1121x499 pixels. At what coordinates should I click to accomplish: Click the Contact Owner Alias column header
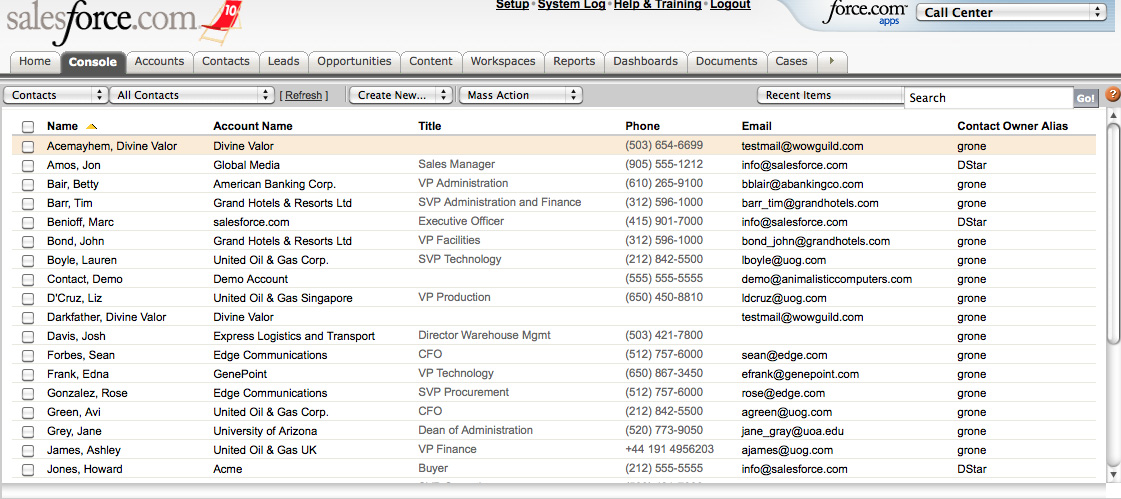(1012, 127)
